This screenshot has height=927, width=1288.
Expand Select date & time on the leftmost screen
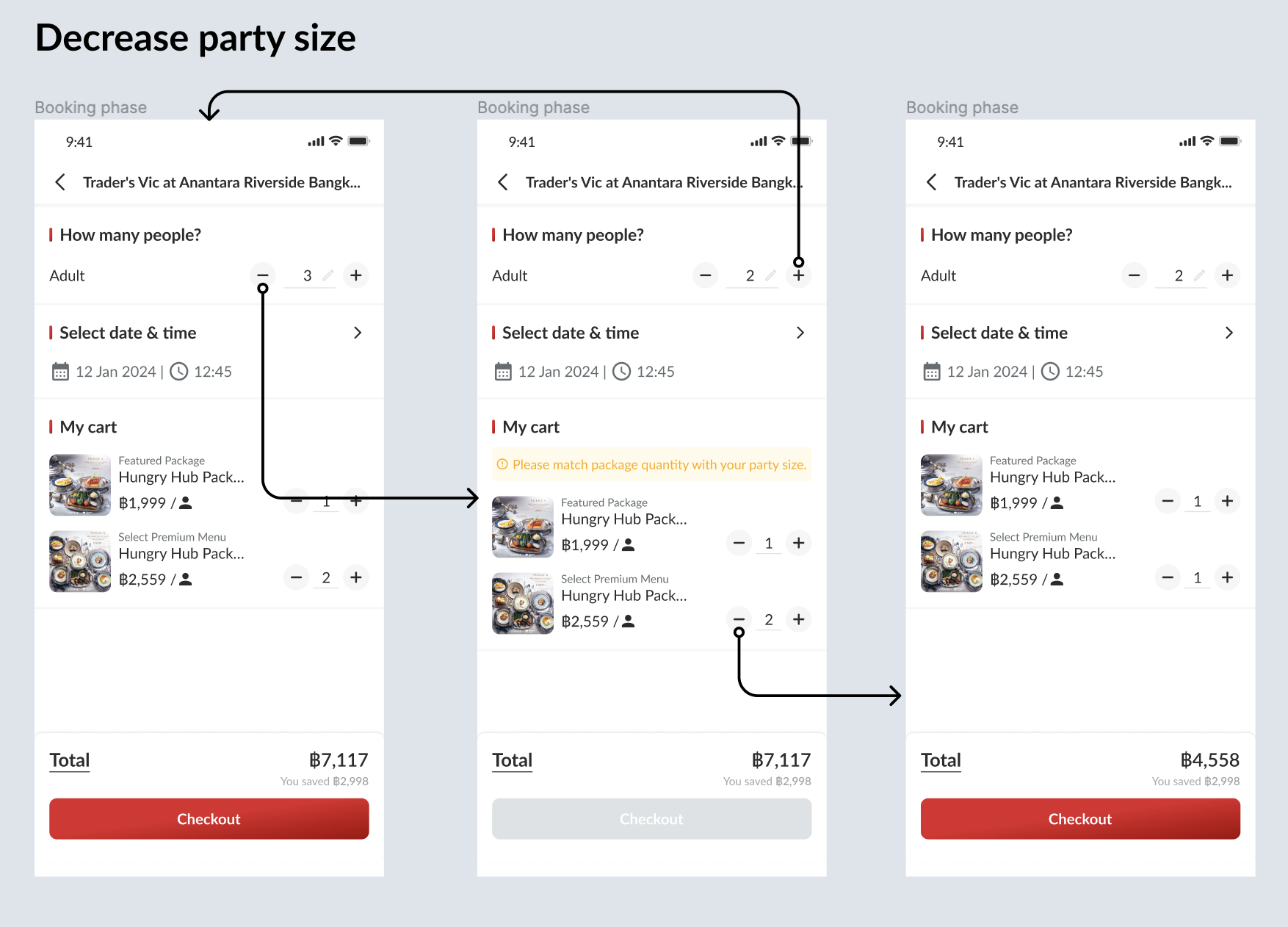click(358, 333)
